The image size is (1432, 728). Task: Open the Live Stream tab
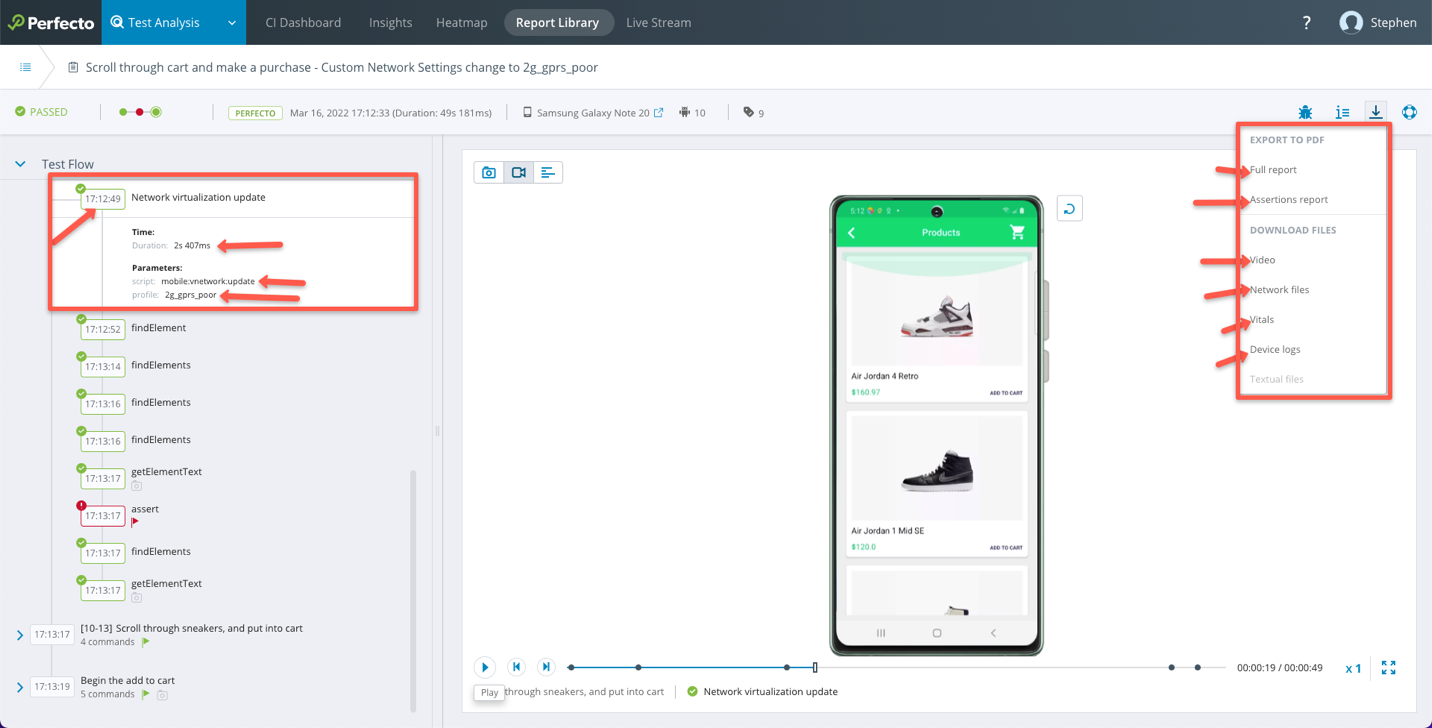point(658,22)
